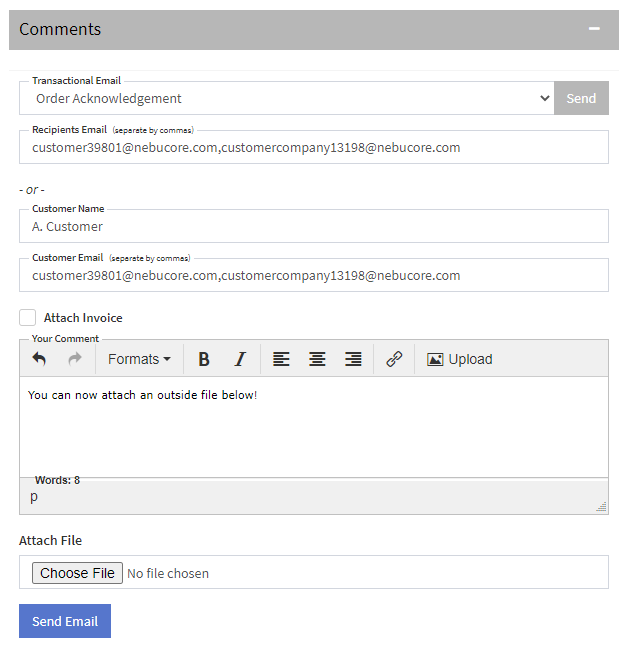Click the gray Send button
Image resolution: width=628 pixels, height=652 pixels.
pyautogui.click(x=581, y=98)
